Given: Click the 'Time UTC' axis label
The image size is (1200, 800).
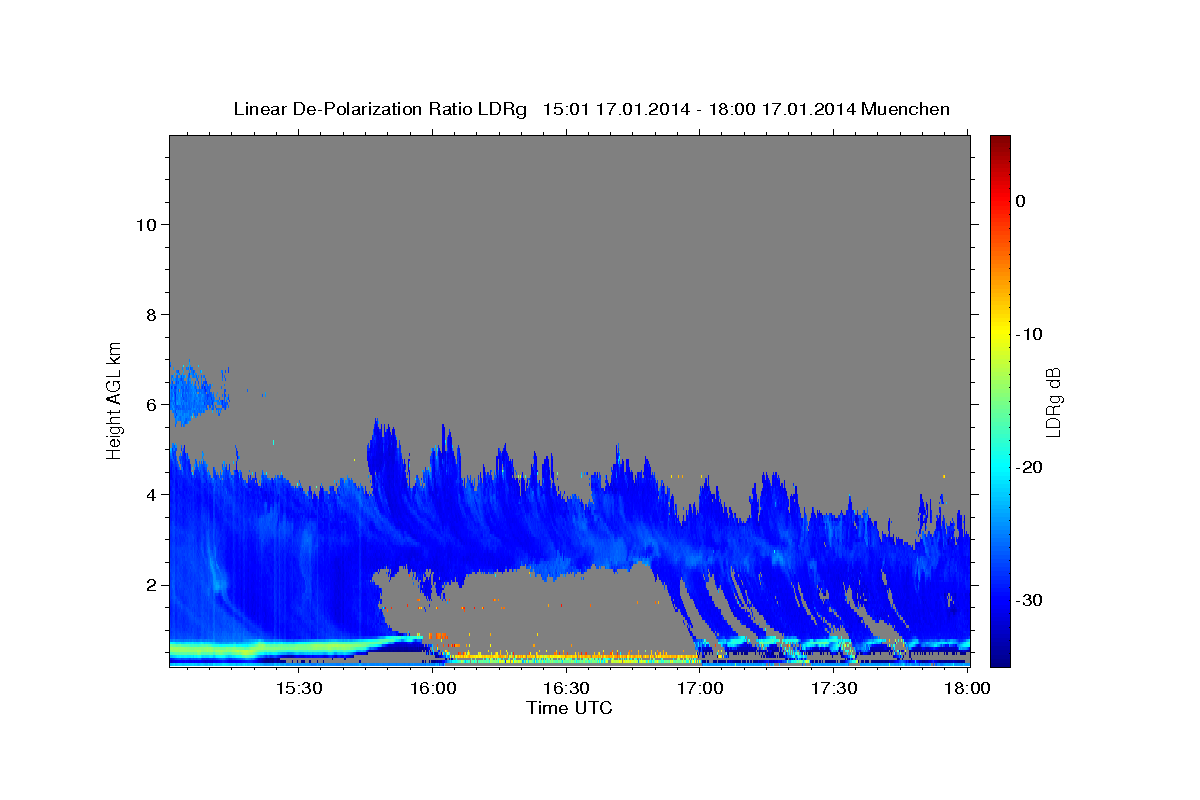Looking at the screenshot, I should point(569,708).
